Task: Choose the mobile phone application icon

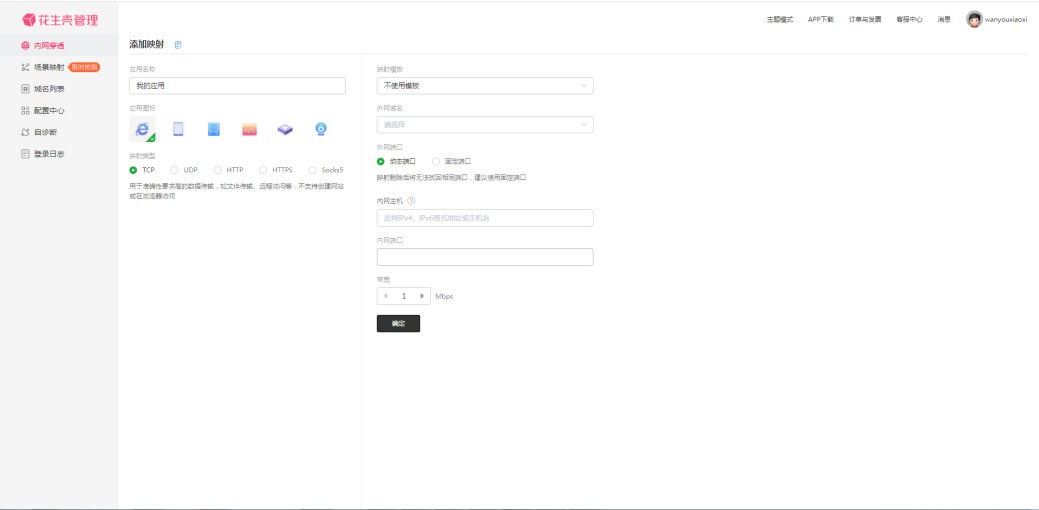Action: click(178, 129)
